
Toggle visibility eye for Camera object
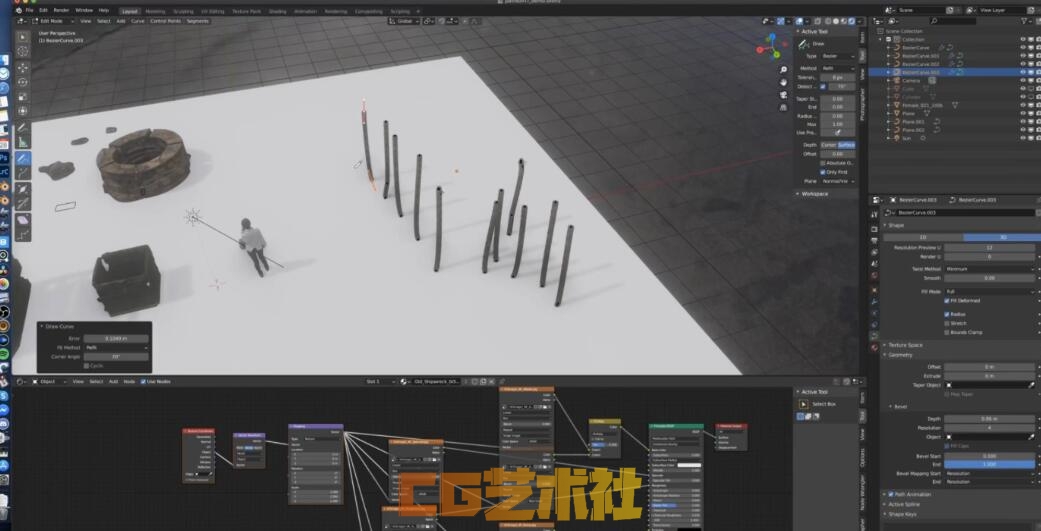coord(1023,80)
